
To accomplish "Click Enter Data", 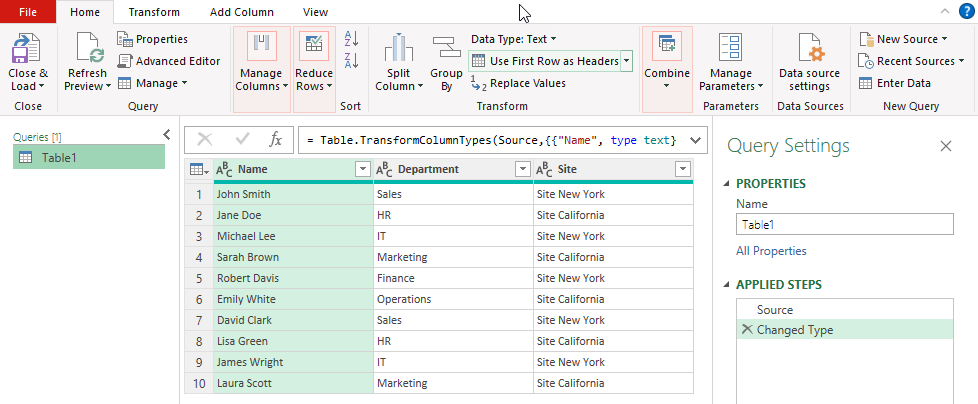I will [x=894, y=83].
